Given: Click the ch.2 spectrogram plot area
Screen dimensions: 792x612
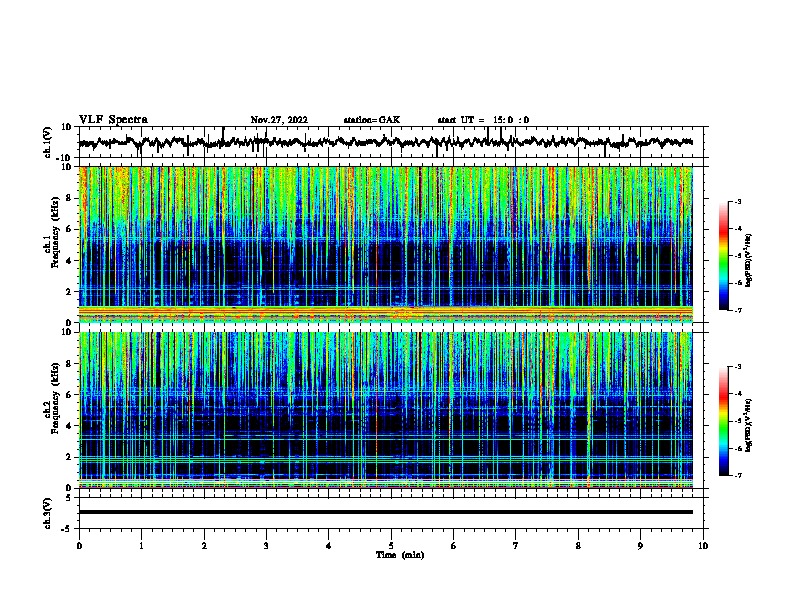Looking at the screenshot, I should (x=386, y=410).
